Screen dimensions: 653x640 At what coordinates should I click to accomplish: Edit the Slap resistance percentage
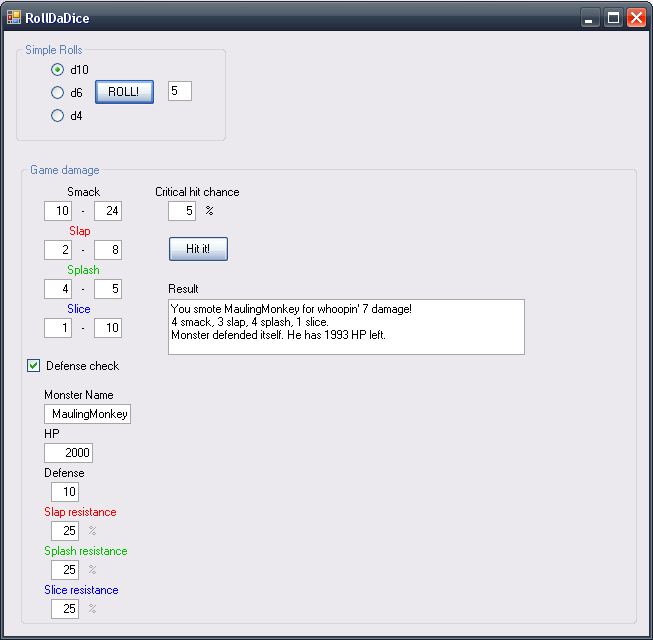point(65,531)
